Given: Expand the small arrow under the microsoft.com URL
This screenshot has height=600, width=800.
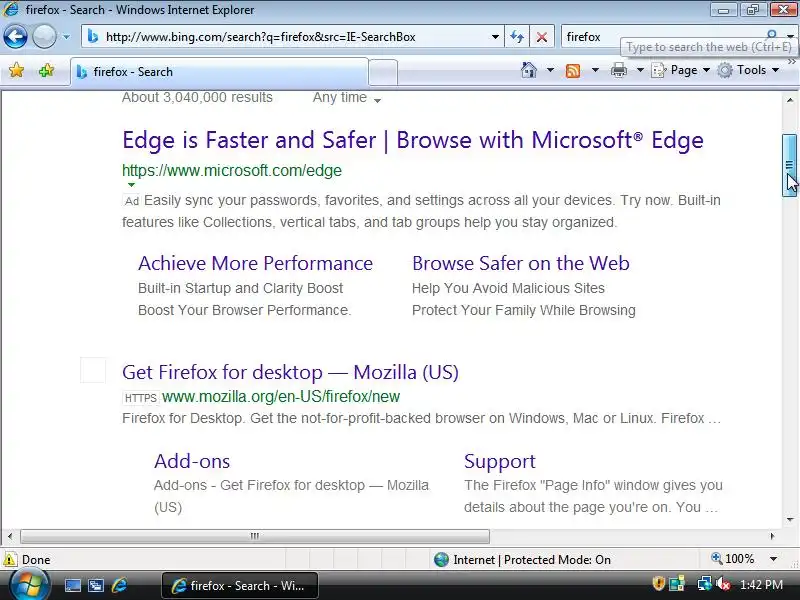Looking at the screenshot, I should coord(131,185).
